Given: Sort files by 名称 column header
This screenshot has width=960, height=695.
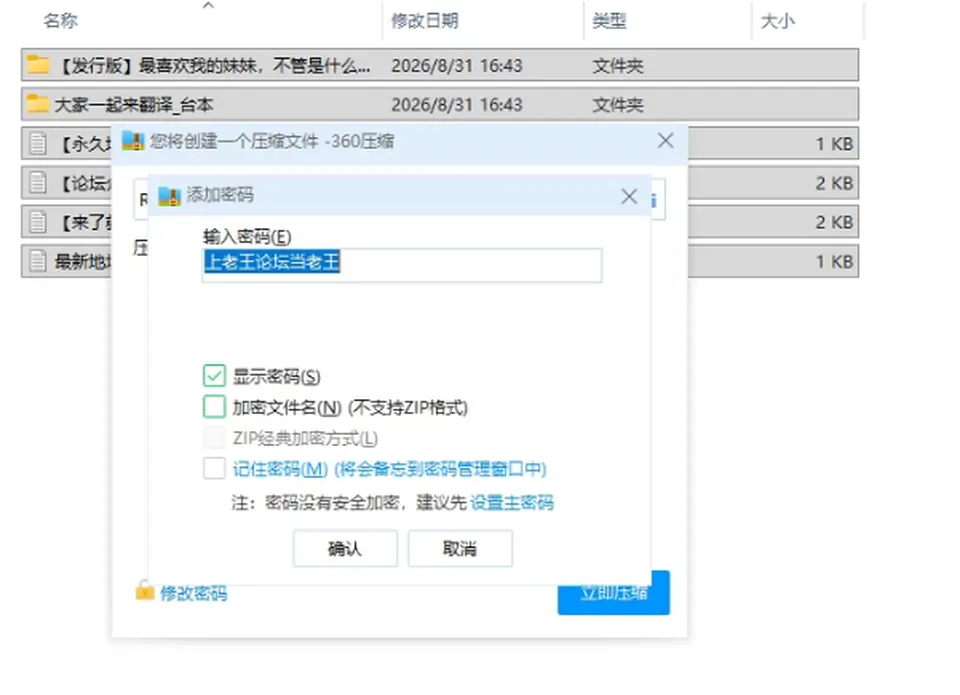Looking at the screenshot, I should [61, 21].
